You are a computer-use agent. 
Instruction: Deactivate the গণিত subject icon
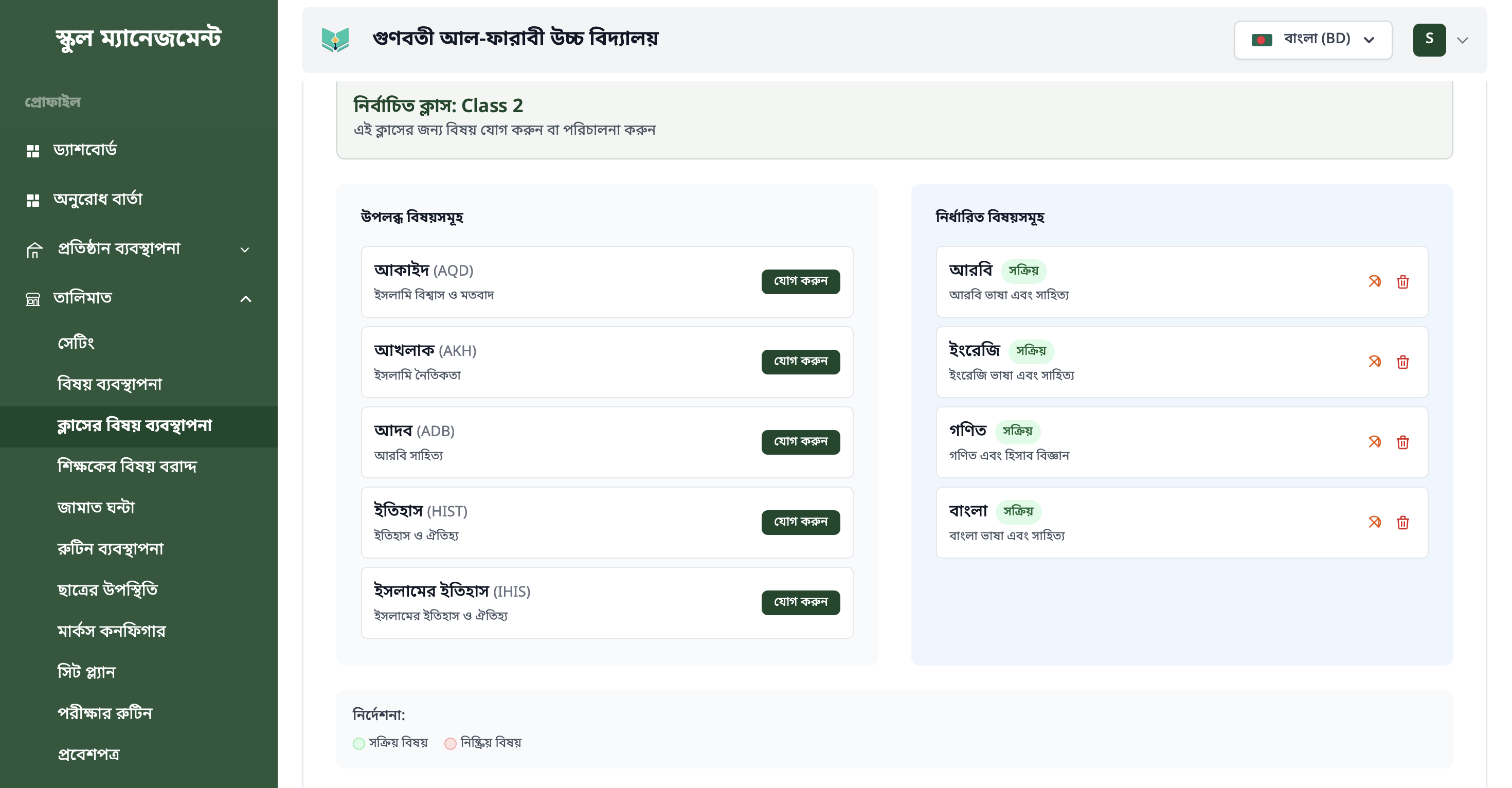click(x=1375, y=441)
